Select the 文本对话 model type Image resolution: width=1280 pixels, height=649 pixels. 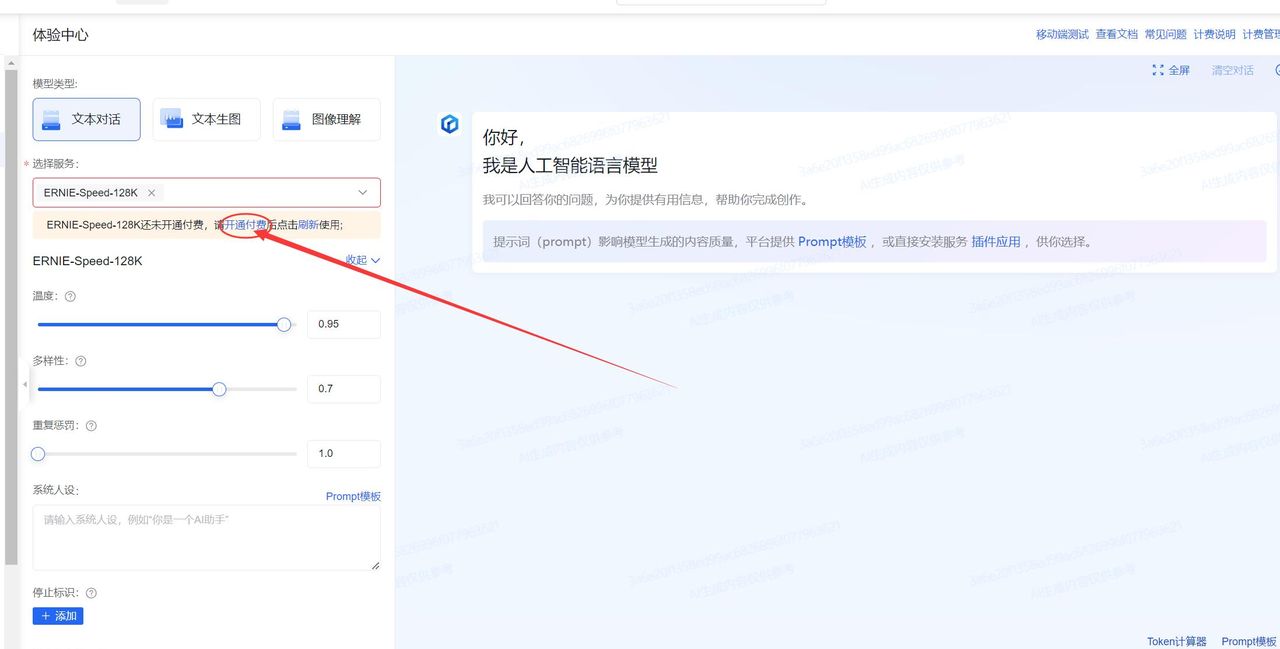coord(86,119)
